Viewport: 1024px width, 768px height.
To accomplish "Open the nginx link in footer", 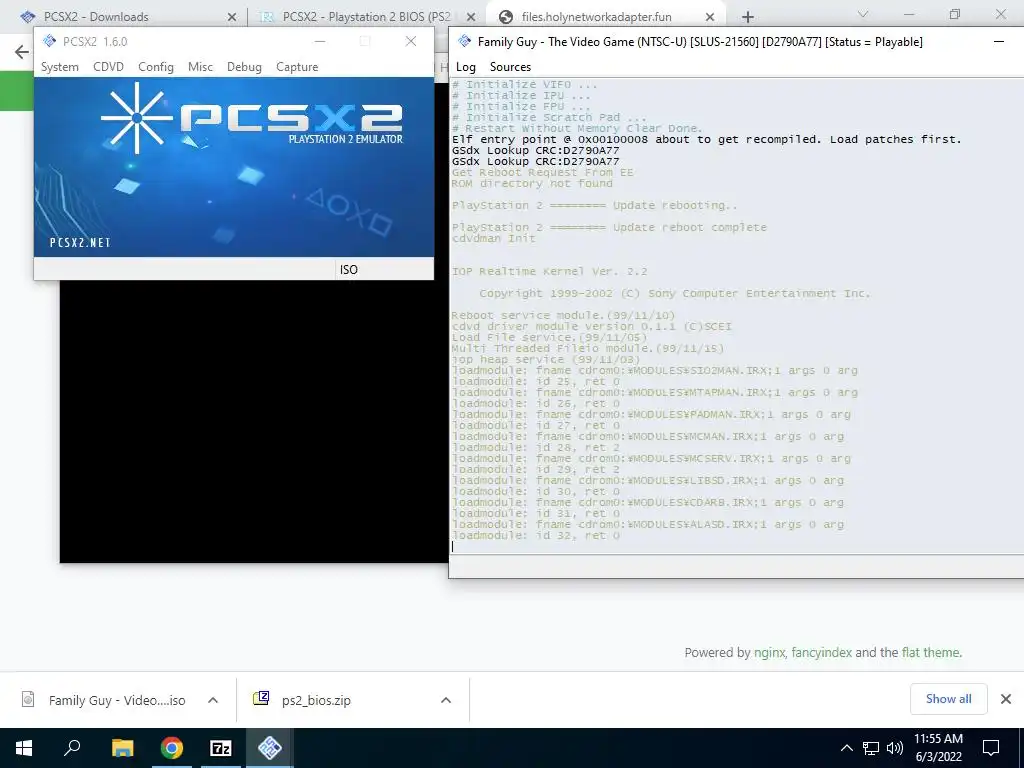I will pos(769,652).
